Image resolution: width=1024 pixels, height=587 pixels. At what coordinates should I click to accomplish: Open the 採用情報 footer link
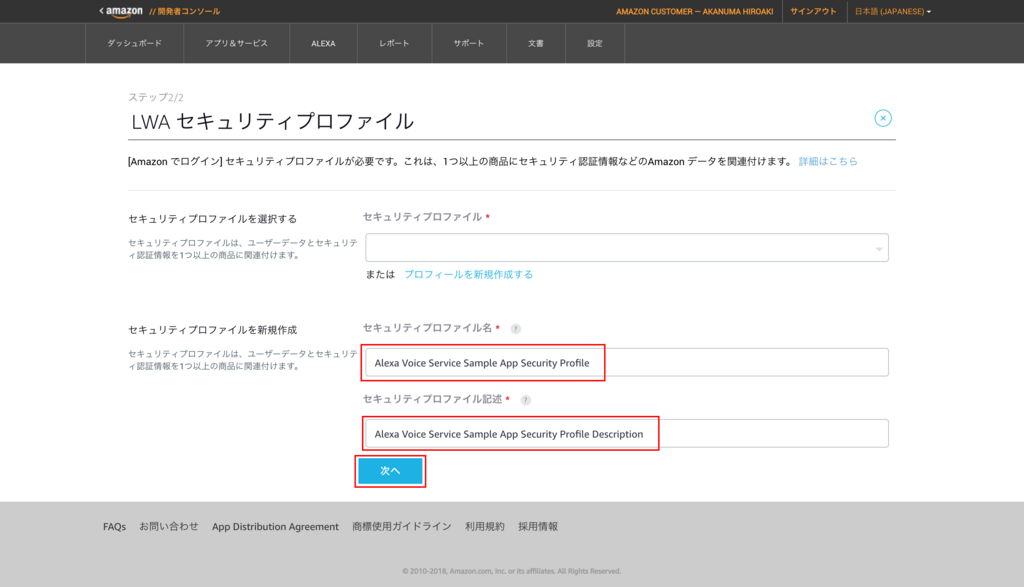pos(538,526)
